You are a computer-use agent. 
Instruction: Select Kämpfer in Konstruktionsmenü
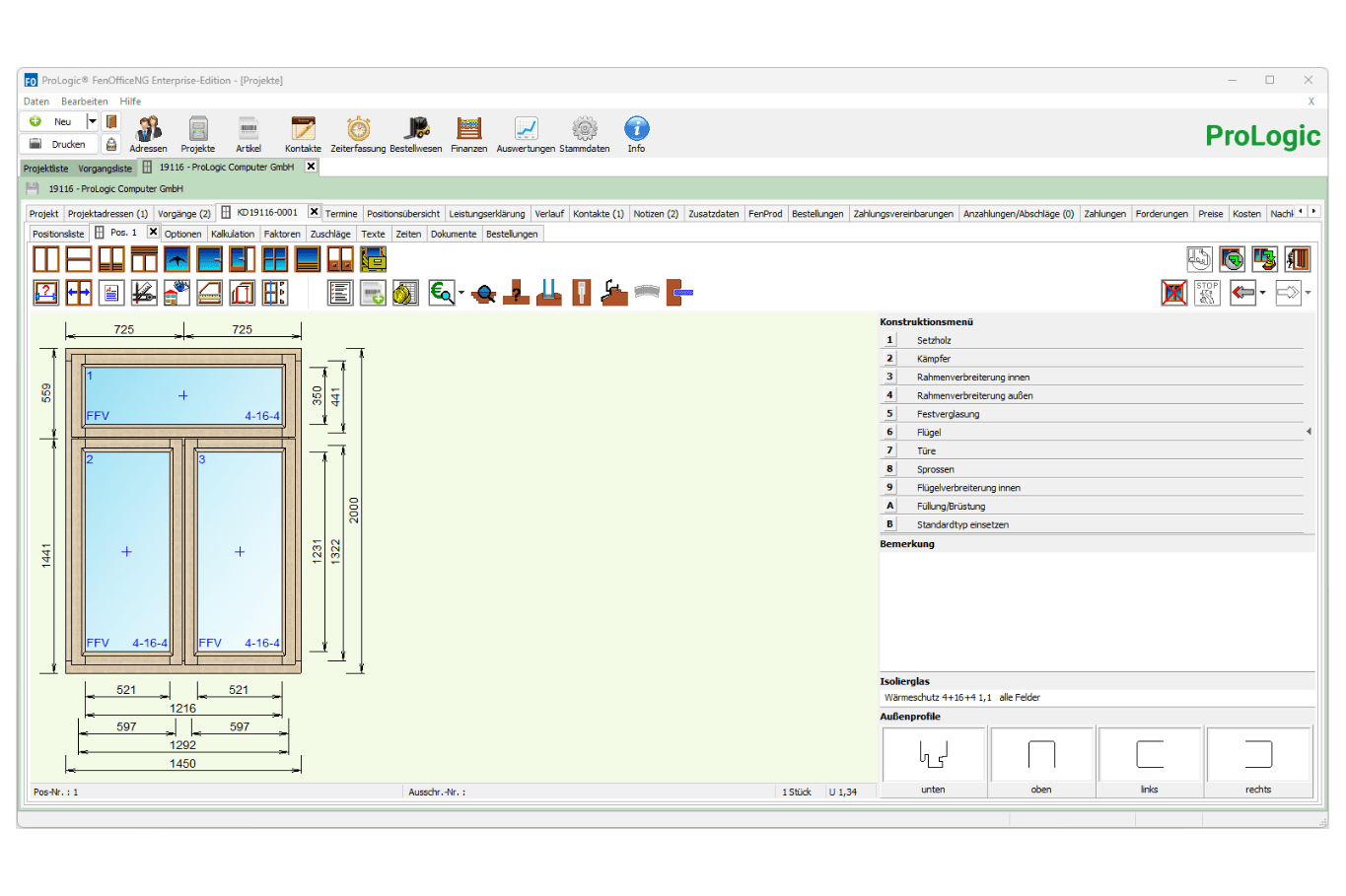click(933, 359)
